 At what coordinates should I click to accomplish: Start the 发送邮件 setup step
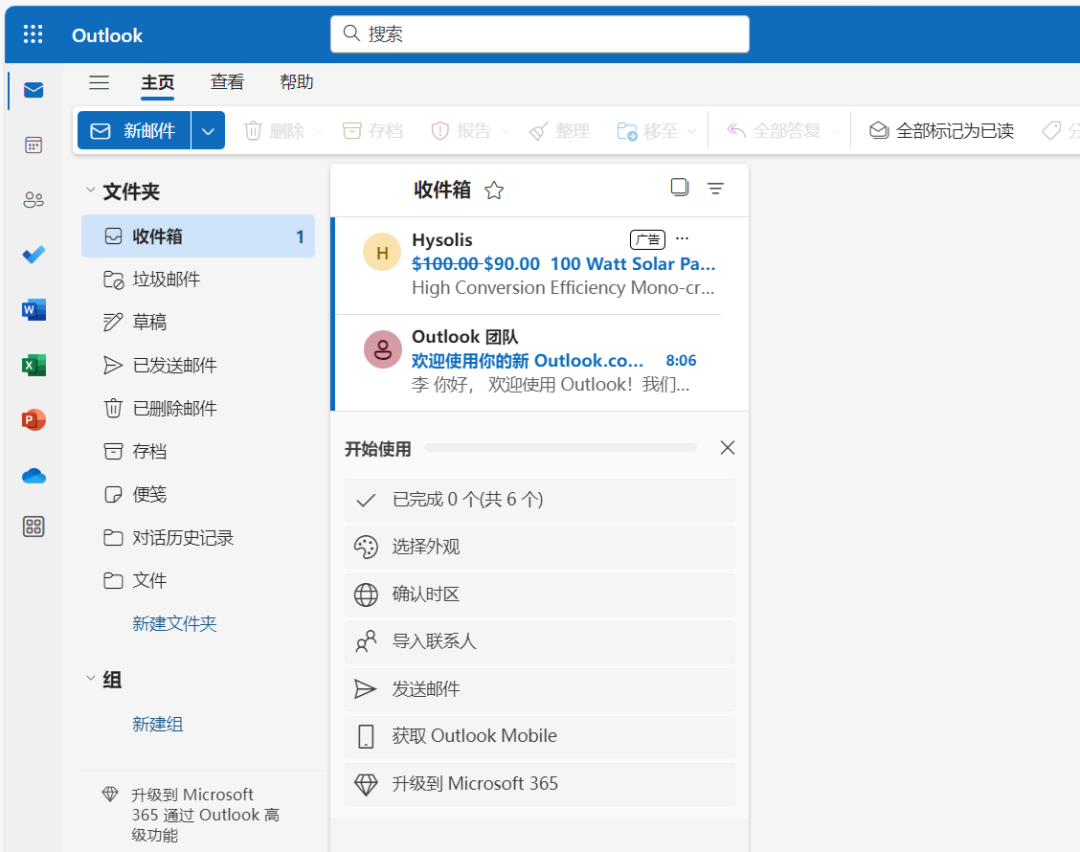(540, 689)
